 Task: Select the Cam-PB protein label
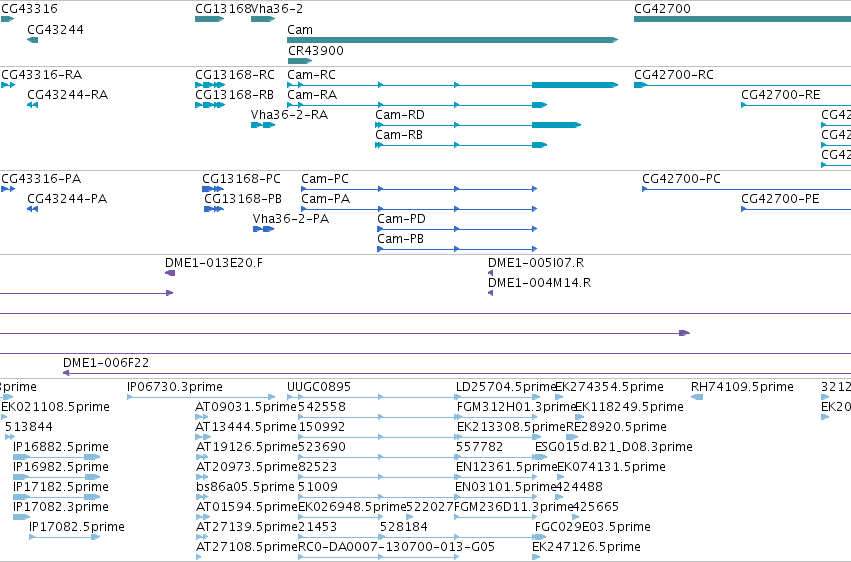click(x=401, y=239)
